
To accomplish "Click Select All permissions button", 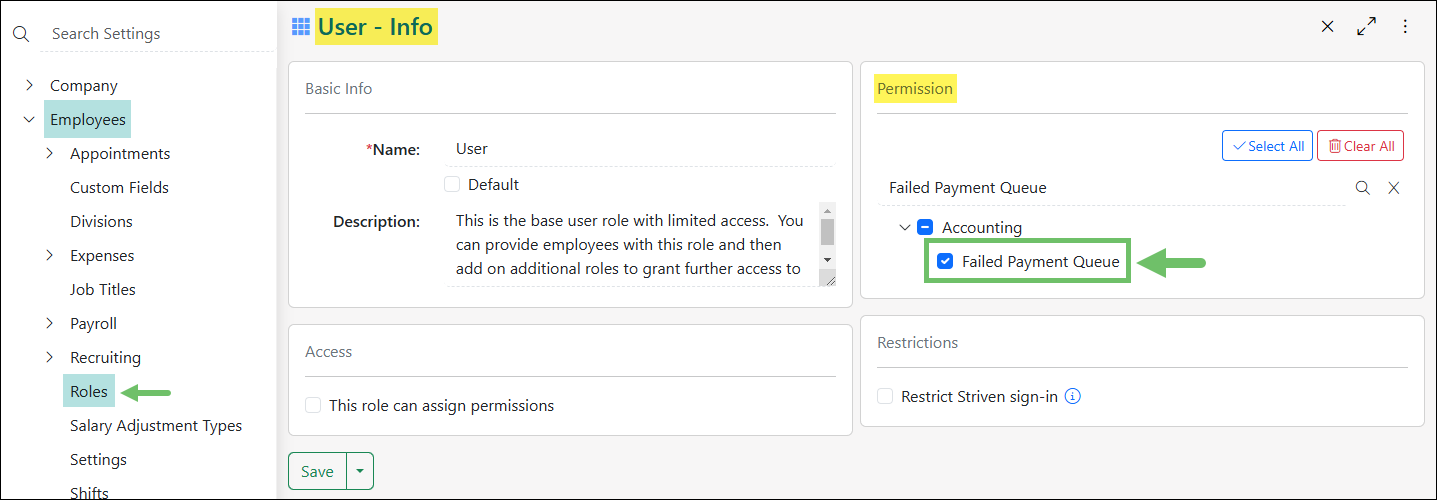I will tap(1267, 146).
